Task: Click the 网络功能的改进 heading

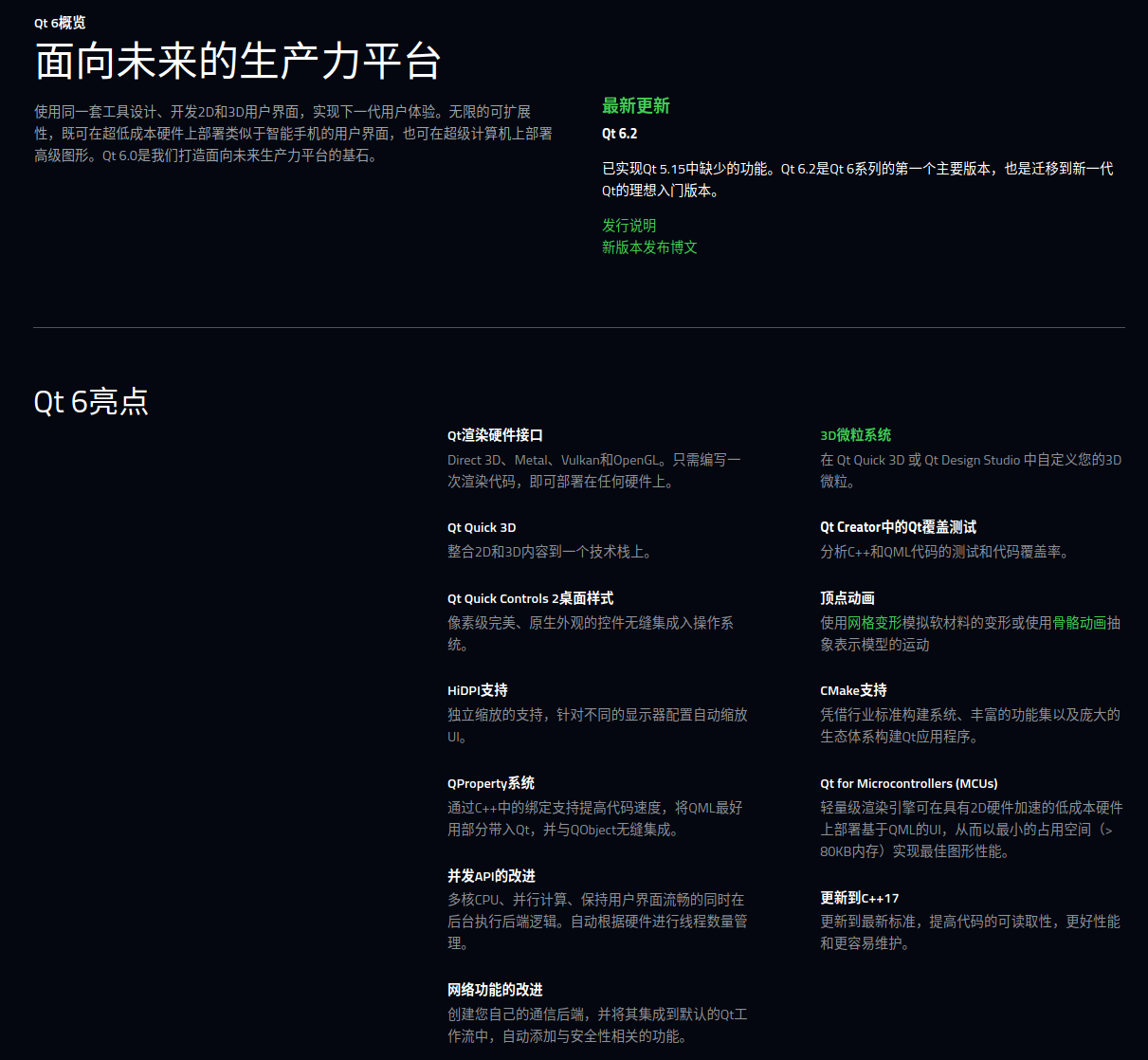Action: click(494, 989)
